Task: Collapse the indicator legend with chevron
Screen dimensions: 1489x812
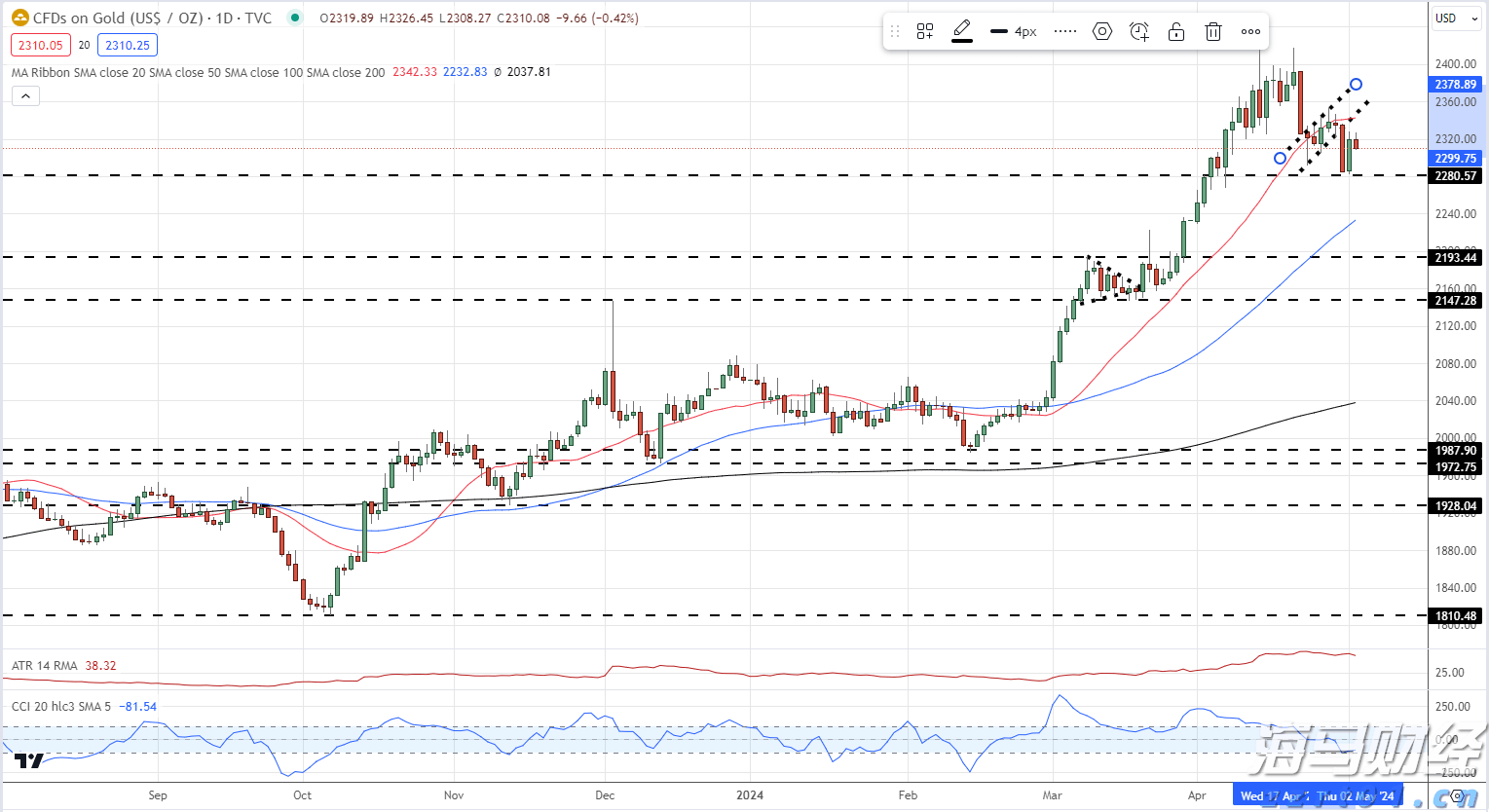Action: pyautogui.click(x=25, y=95)
